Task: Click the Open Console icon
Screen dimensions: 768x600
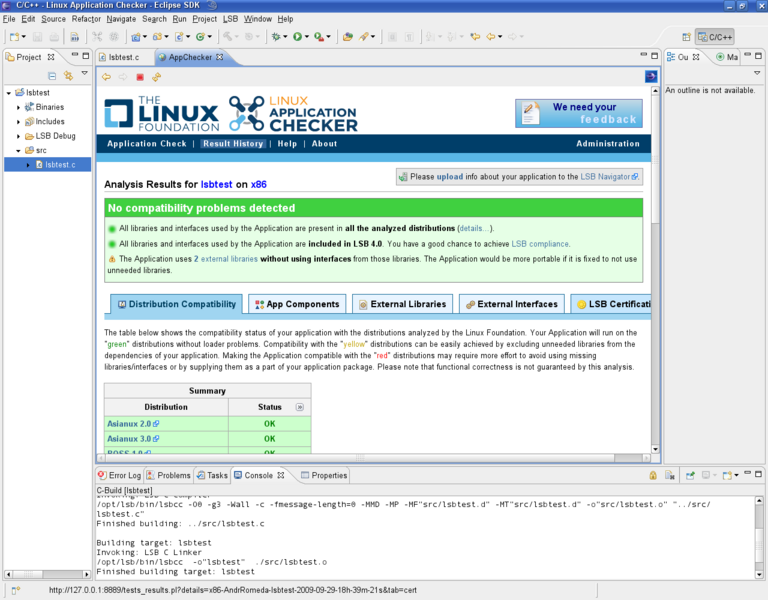Action: [x=727, y=475]
